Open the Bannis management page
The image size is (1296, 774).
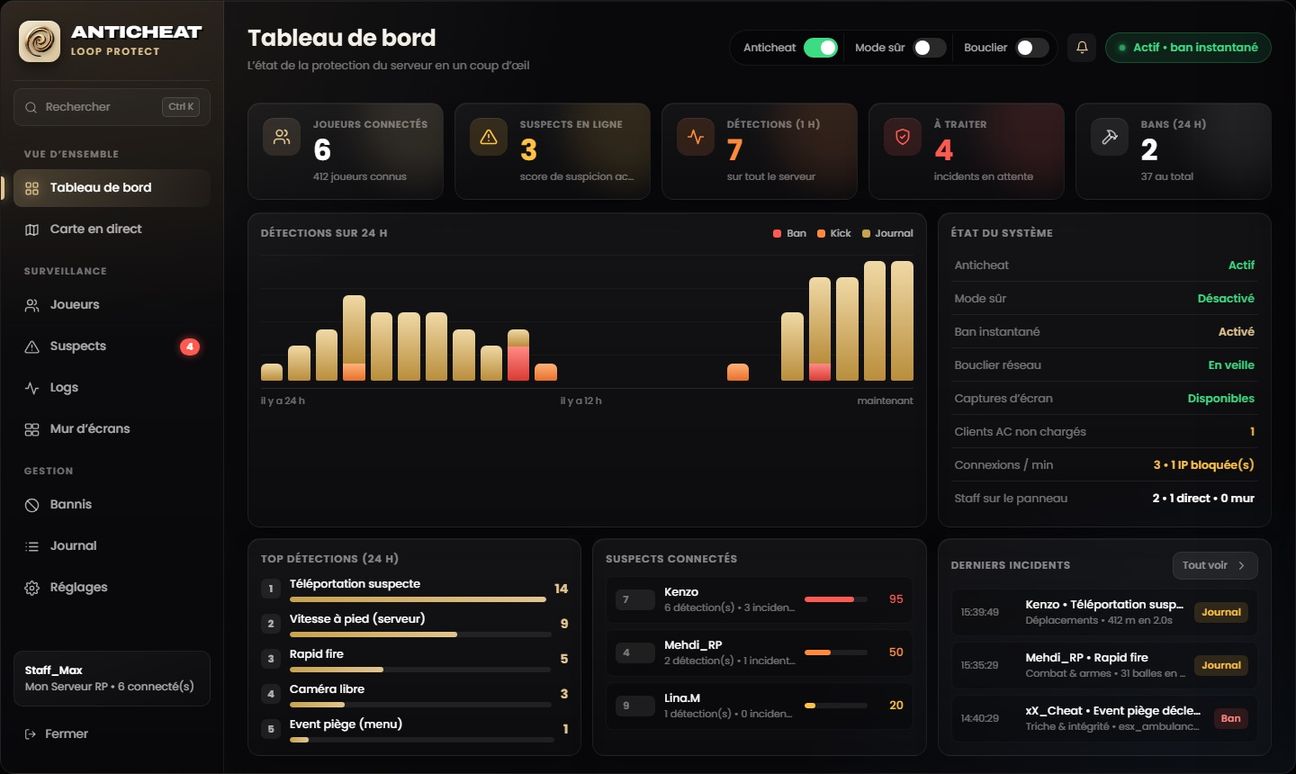click(112, 505)
